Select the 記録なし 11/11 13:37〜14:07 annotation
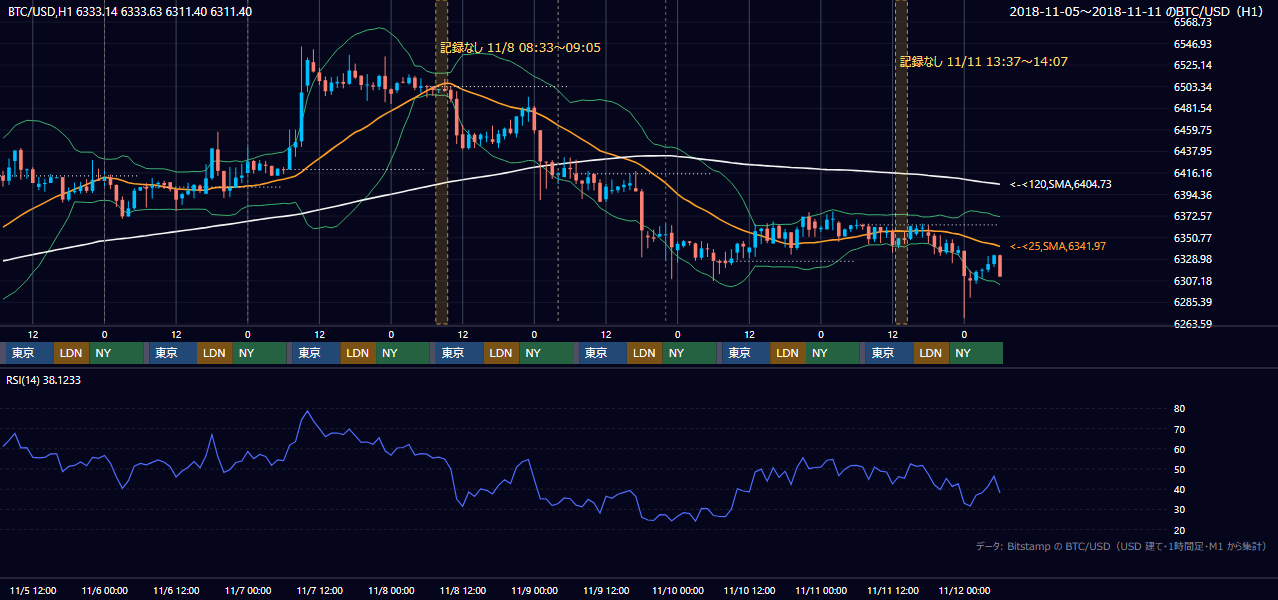 click(x=983, y=61)
